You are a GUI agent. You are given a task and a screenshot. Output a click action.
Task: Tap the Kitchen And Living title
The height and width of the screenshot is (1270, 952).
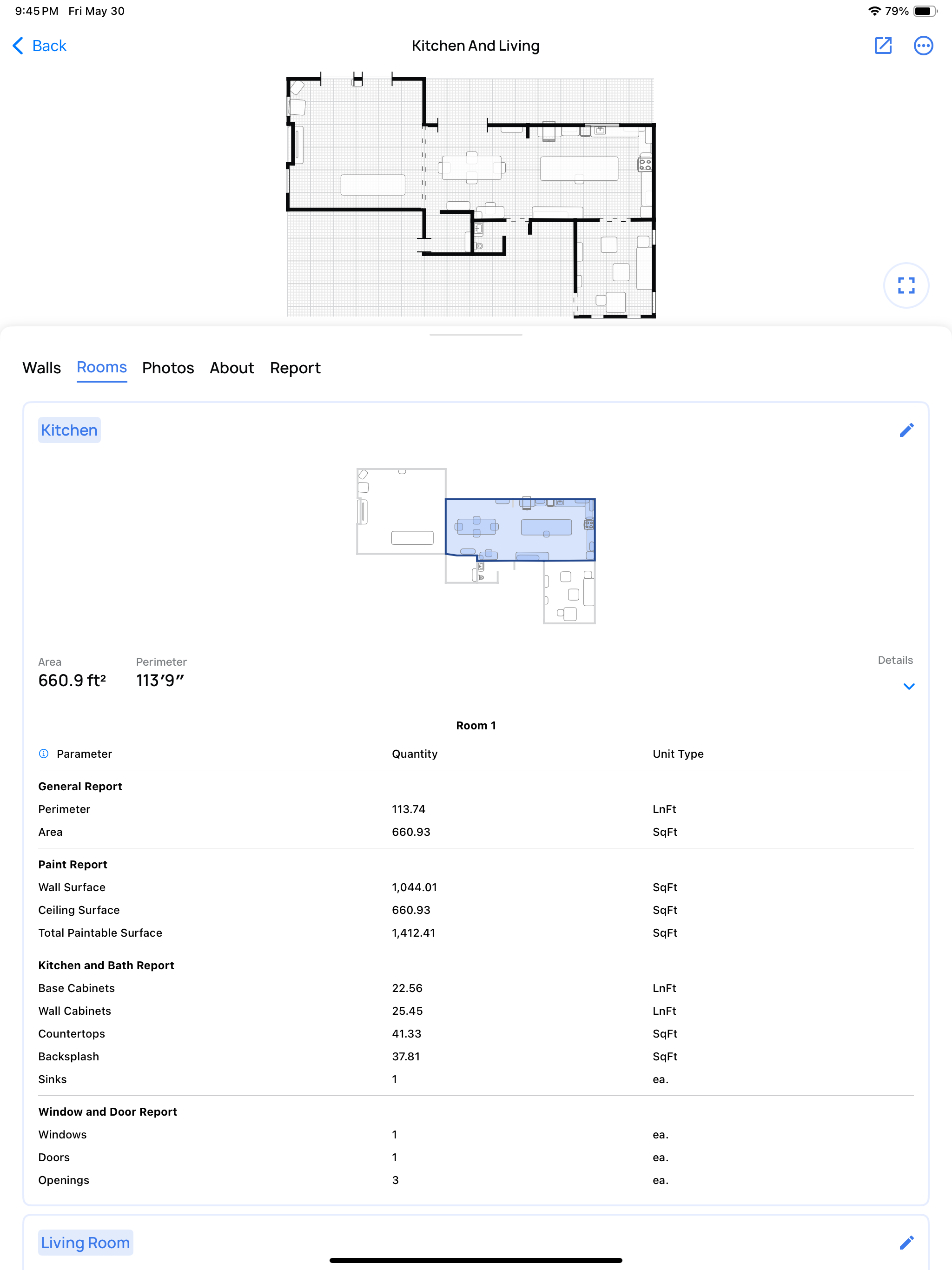[x=476, y=46]
